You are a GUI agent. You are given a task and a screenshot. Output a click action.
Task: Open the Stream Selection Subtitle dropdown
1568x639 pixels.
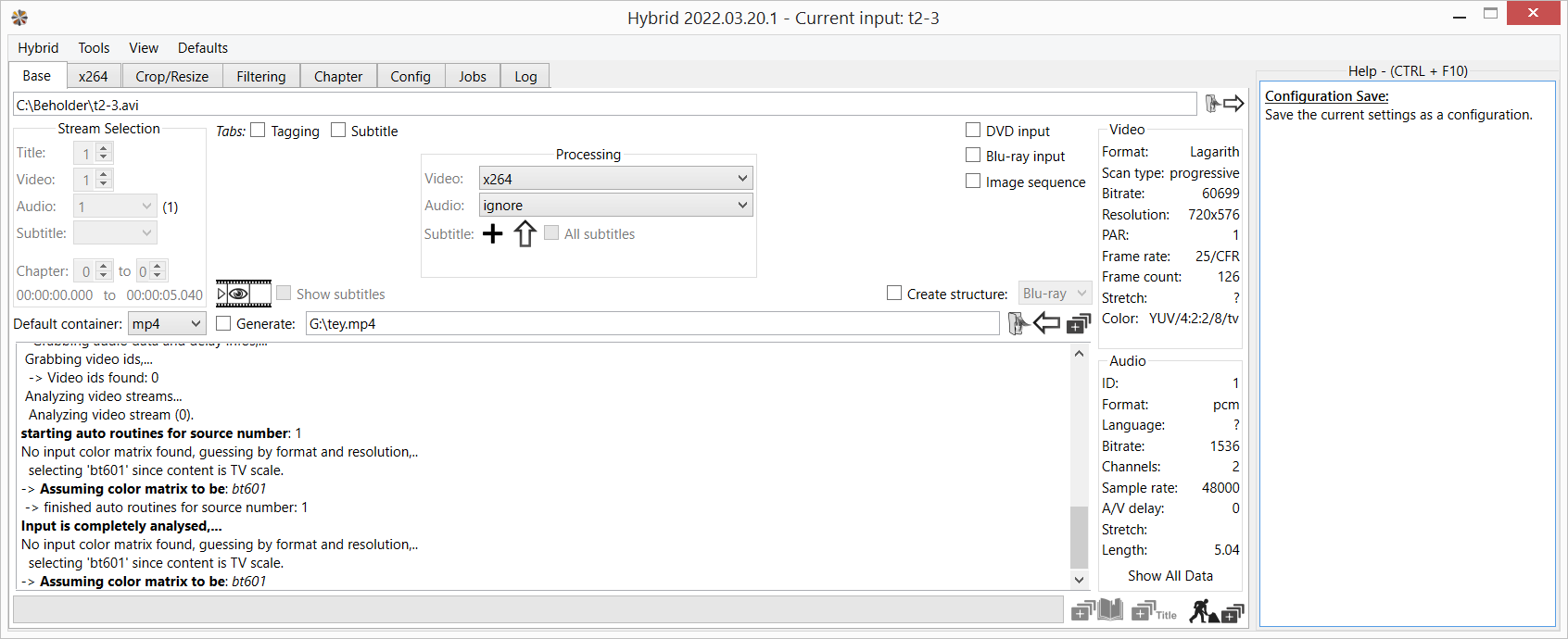tap(115, 233)
